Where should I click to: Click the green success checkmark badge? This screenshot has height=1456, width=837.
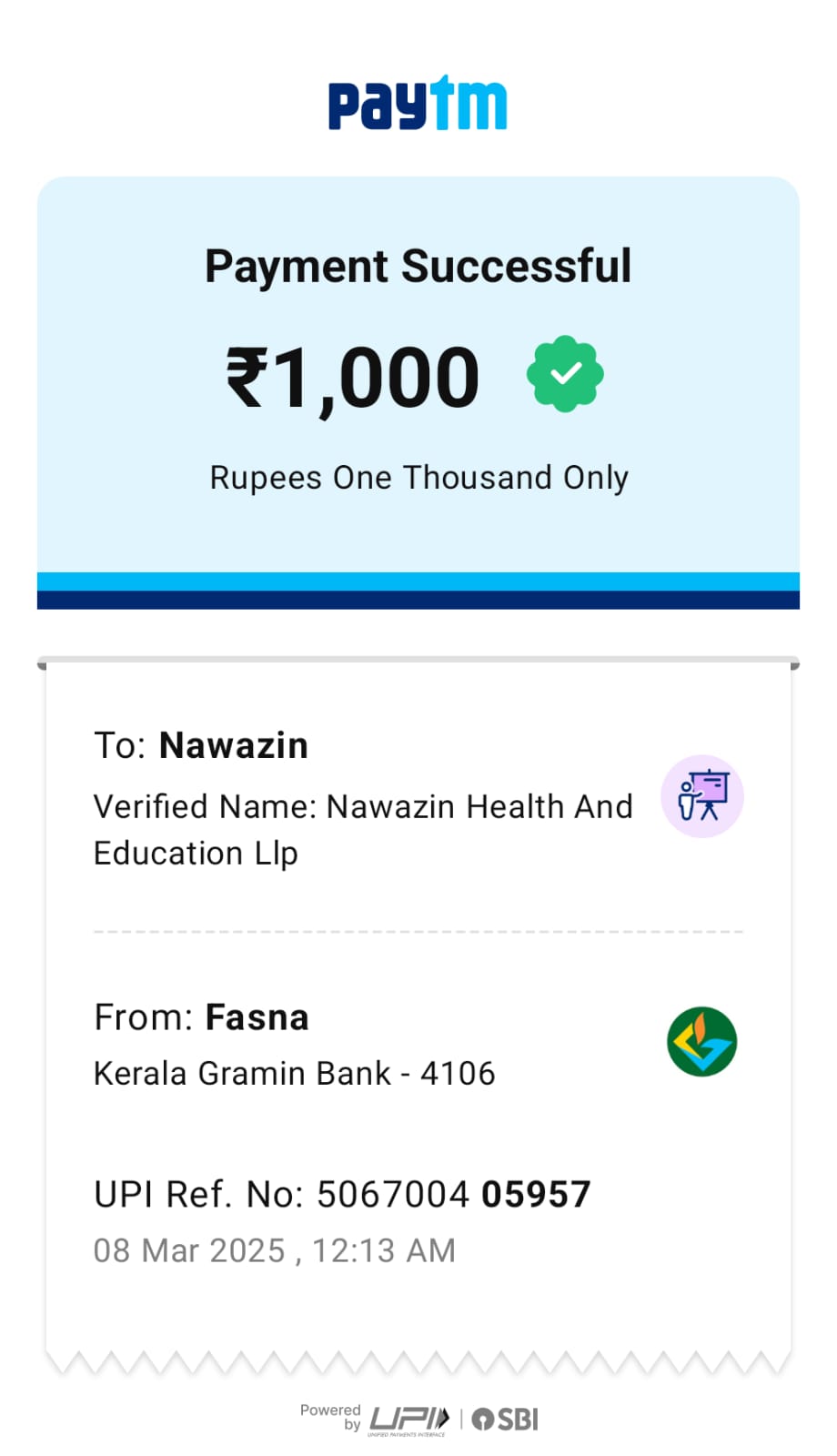click(565, 374)
